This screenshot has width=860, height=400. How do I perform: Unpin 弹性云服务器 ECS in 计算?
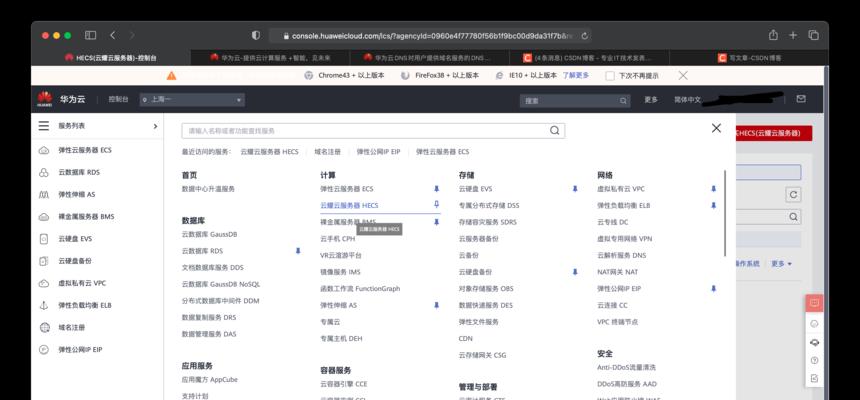click(x=437, y=189)
